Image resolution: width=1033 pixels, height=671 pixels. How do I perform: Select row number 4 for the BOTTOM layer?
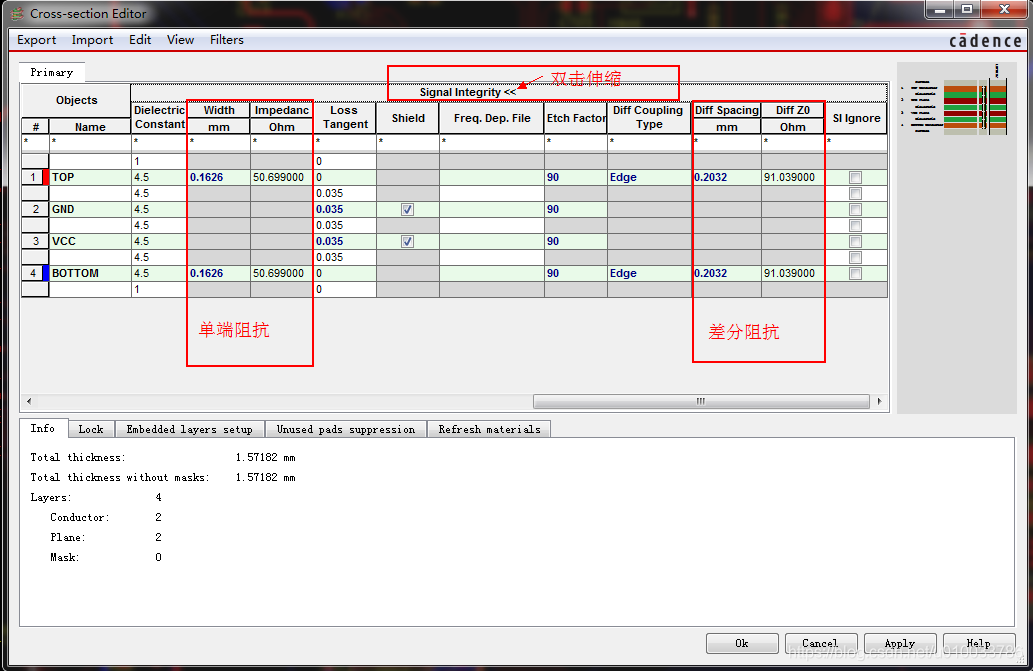[33, 273]
